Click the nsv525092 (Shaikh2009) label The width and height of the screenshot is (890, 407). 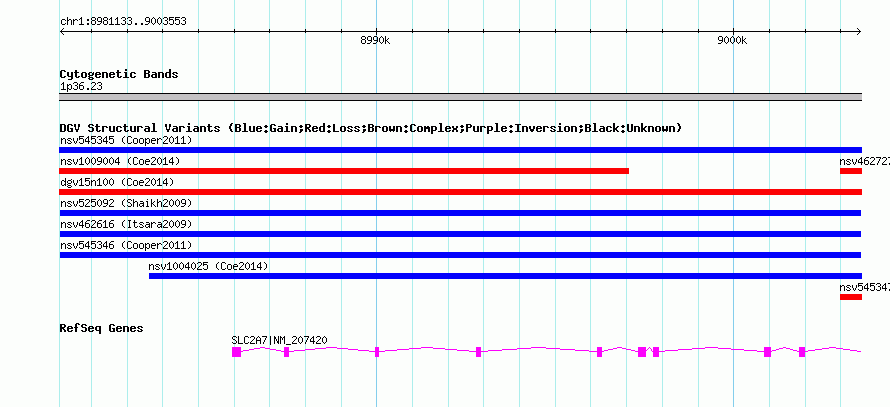[126, 203]
